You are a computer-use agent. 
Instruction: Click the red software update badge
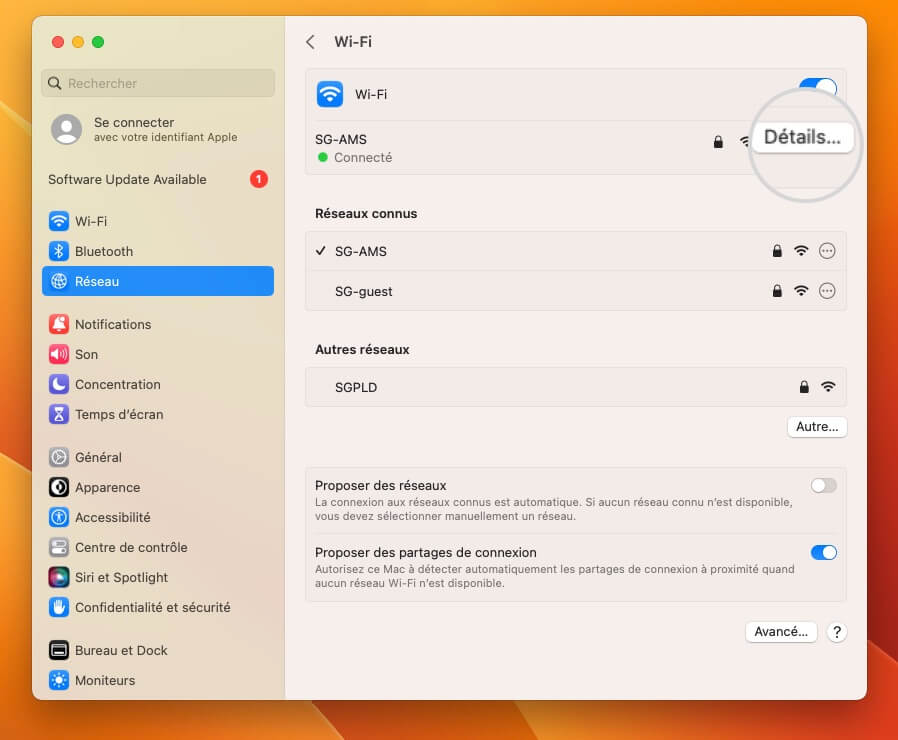(259, 179)
